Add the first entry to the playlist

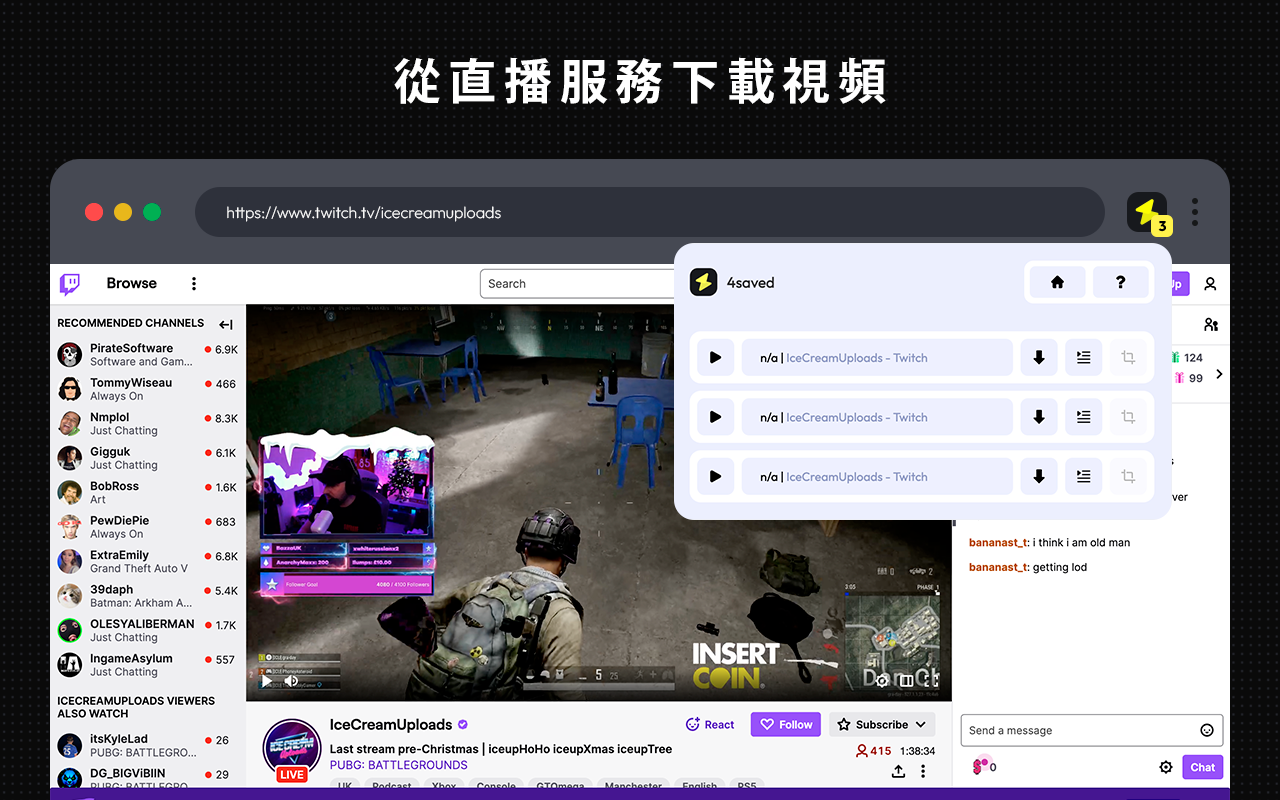point(1084,357)
